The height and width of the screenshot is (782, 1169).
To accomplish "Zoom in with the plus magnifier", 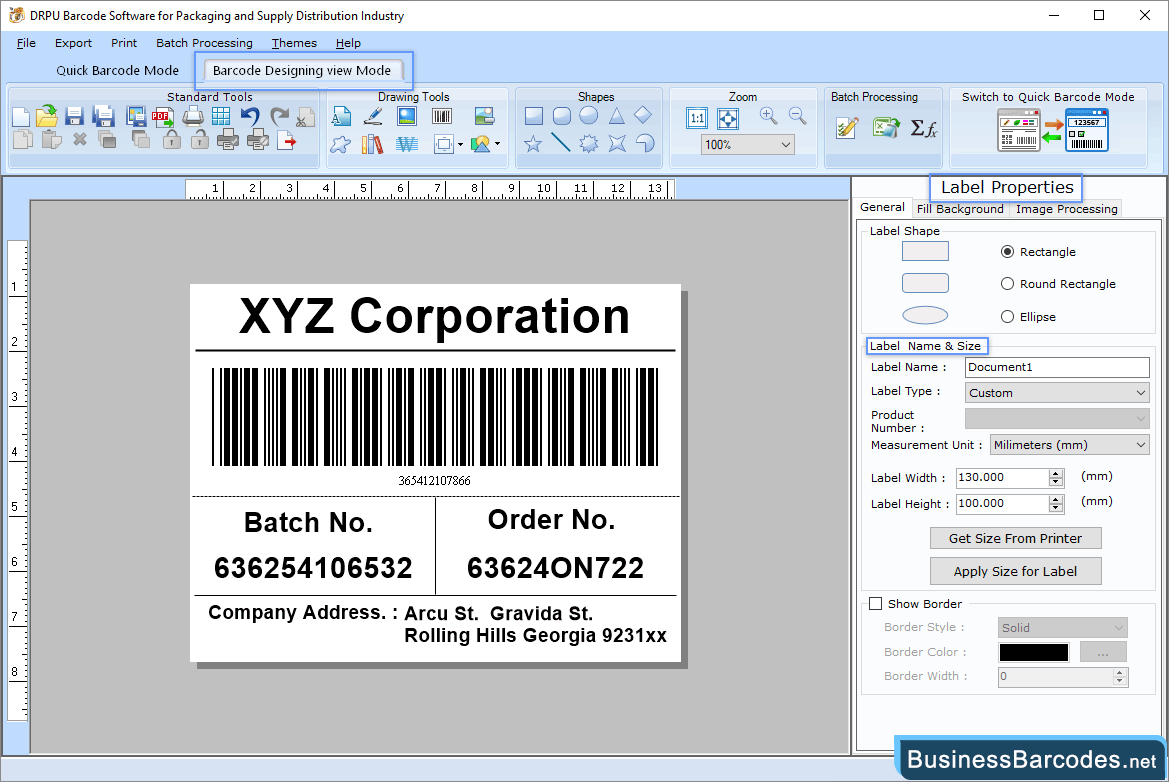I will click(769, 116).
